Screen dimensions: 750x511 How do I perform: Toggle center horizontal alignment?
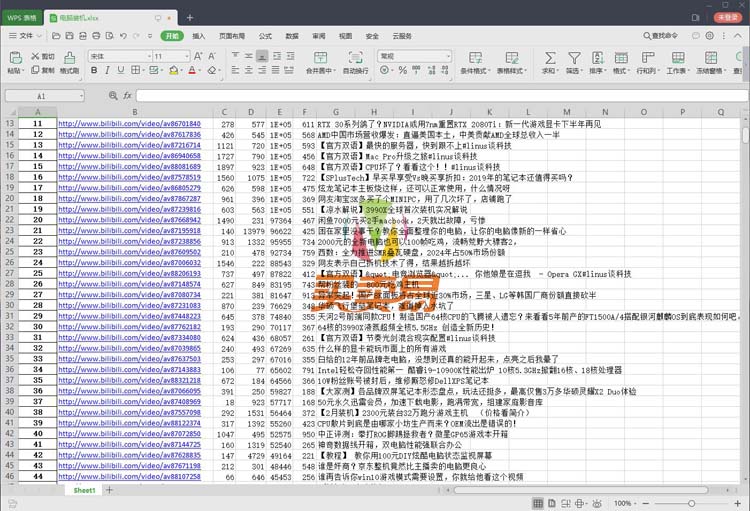(249, 70)
